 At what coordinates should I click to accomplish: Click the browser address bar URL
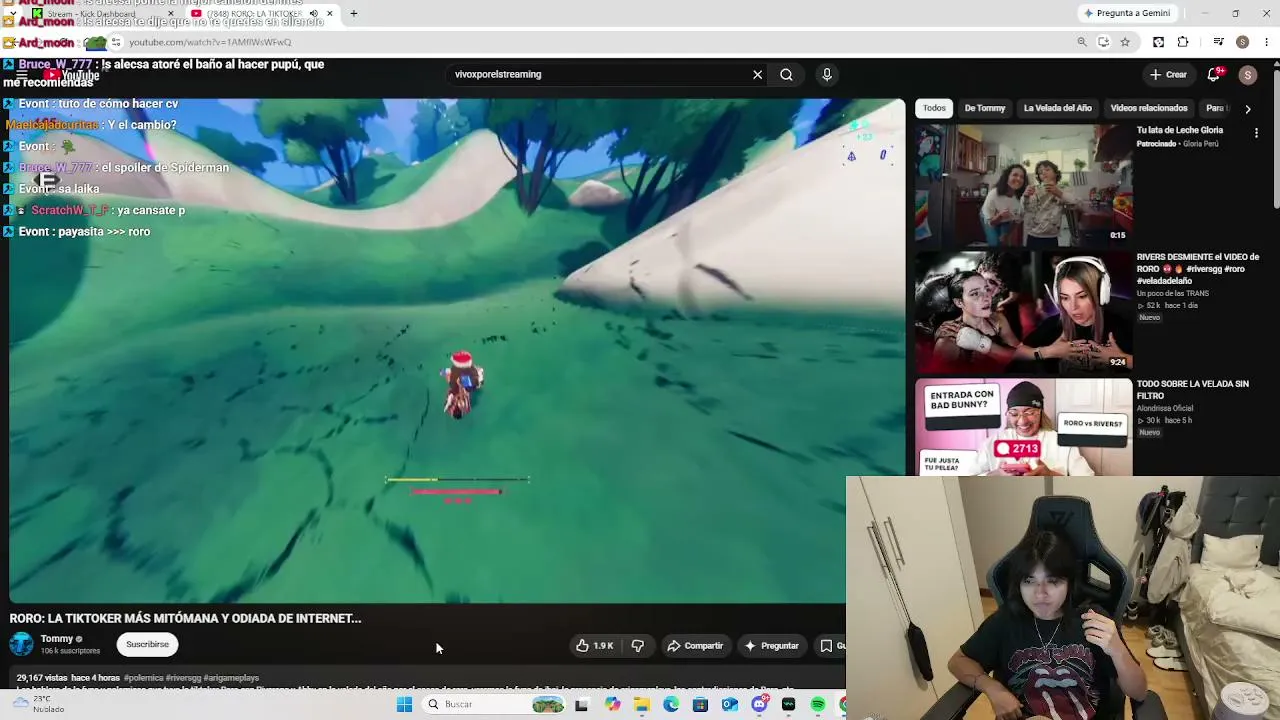[x=210, y=42]
